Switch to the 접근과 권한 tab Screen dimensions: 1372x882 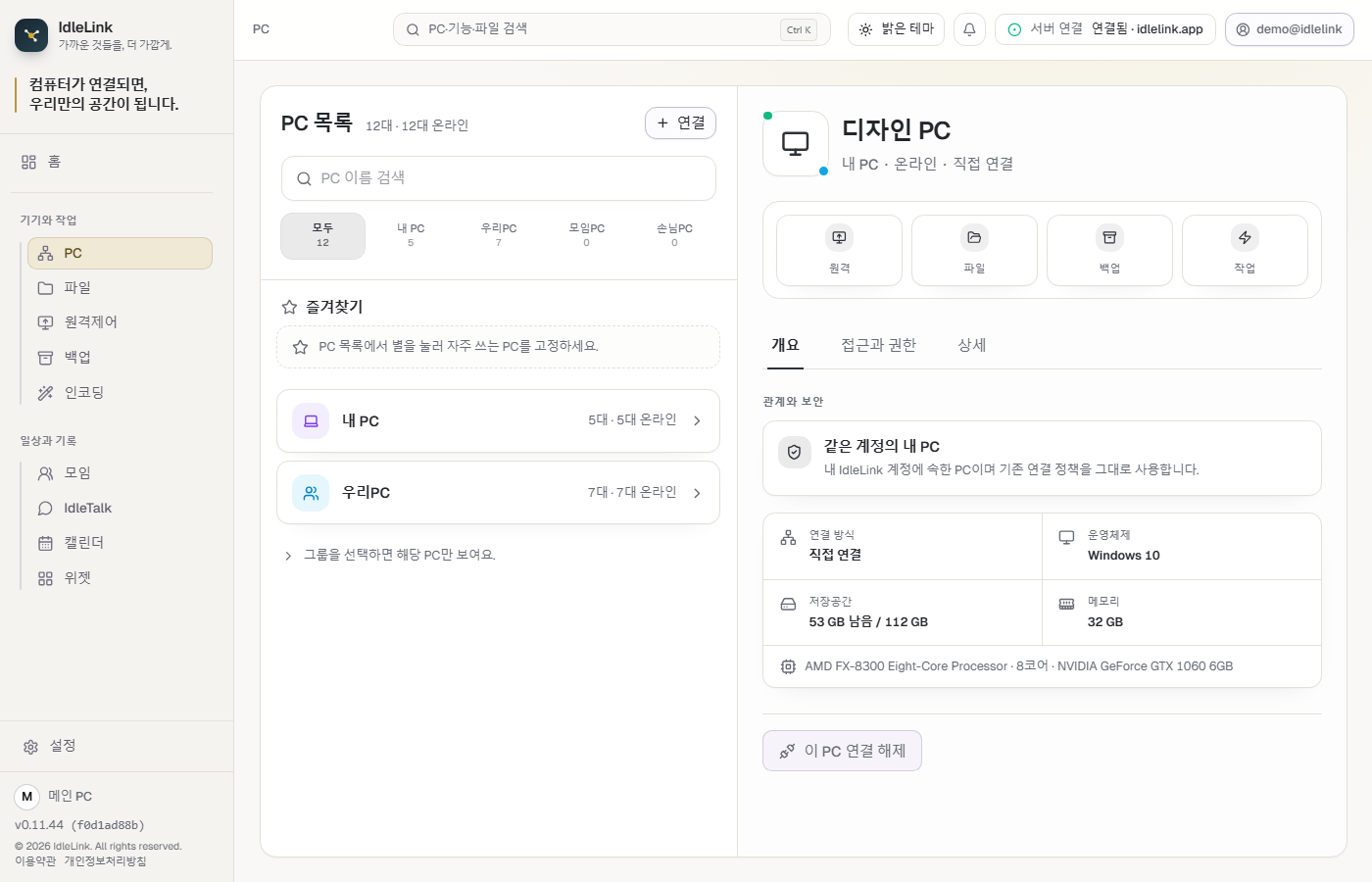tap(879, 345)
